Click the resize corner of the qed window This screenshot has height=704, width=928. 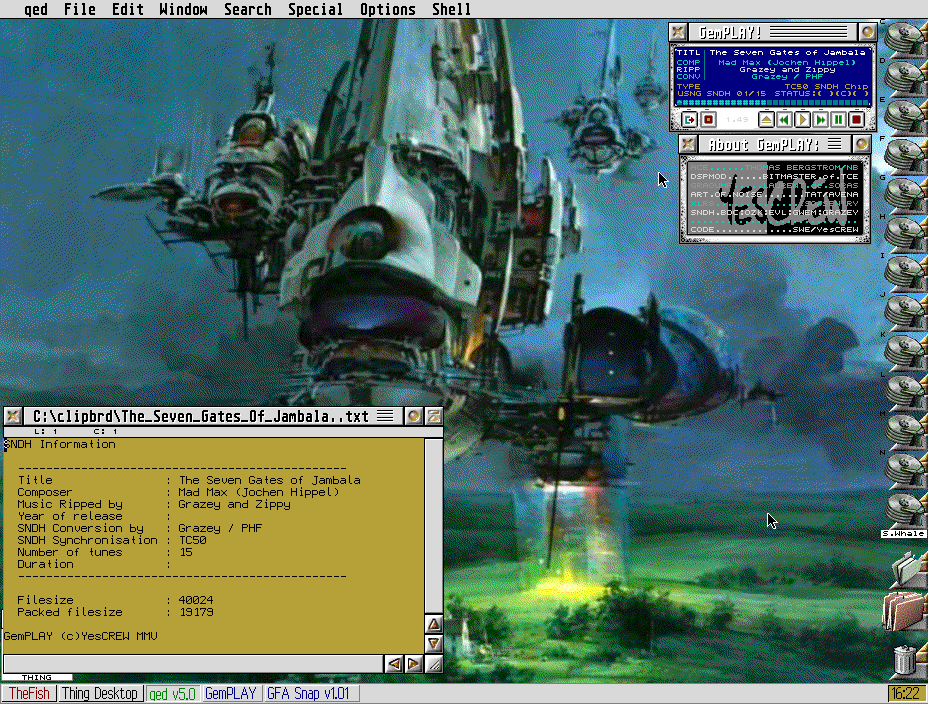434,664
